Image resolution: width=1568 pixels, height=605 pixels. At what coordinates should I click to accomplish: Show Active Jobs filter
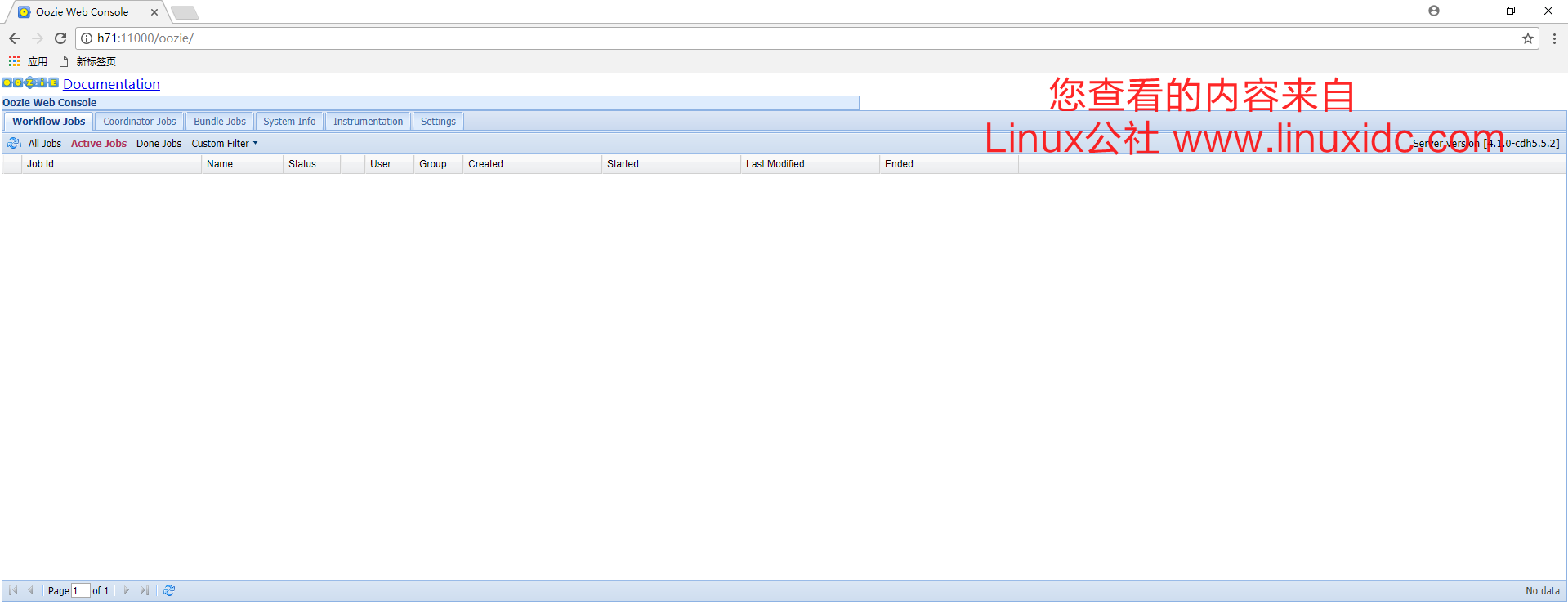pyautogui.click(x=99, y=143)
